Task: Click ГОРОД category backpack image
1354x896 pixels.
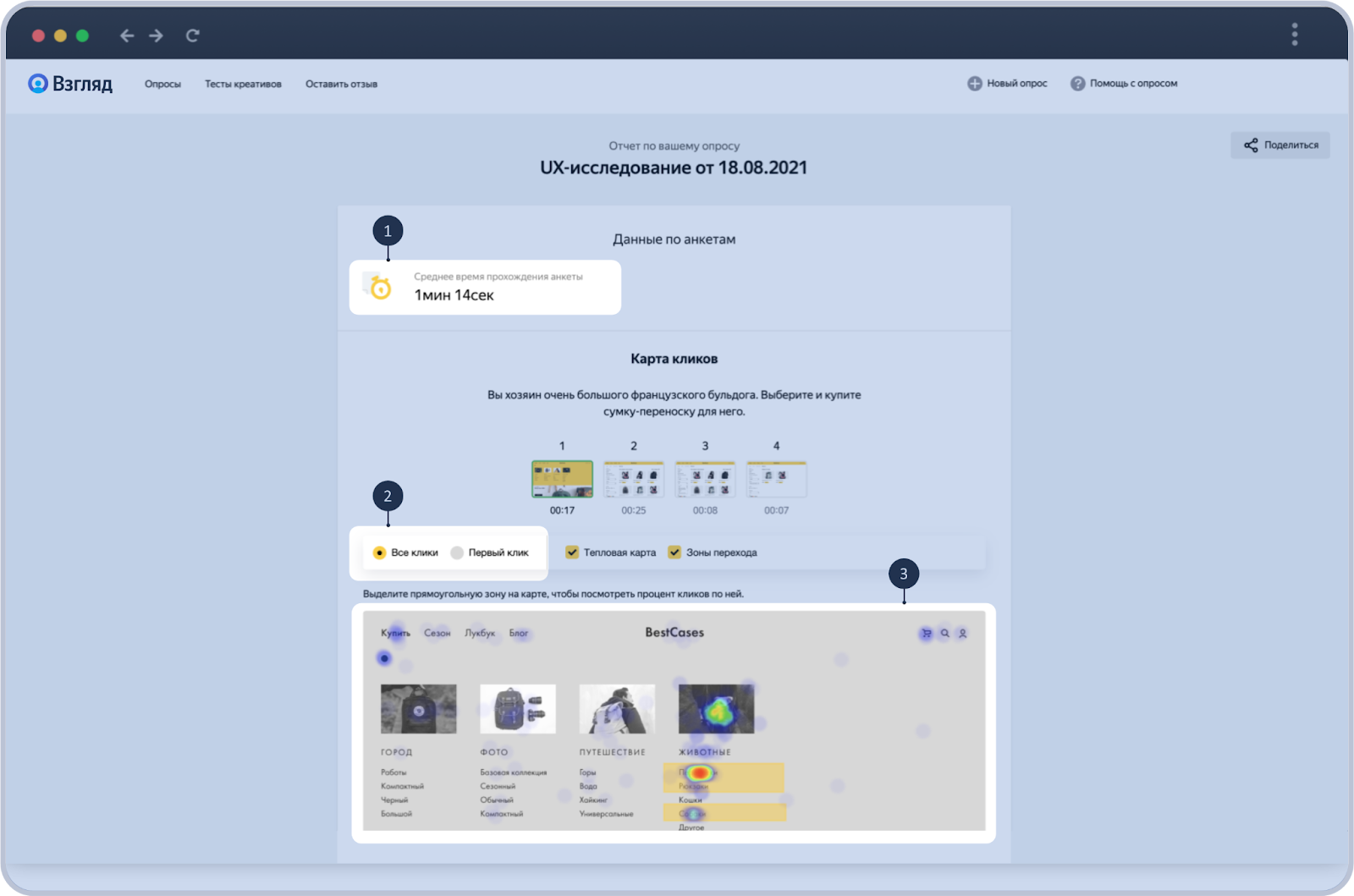Action: [418, 709]
